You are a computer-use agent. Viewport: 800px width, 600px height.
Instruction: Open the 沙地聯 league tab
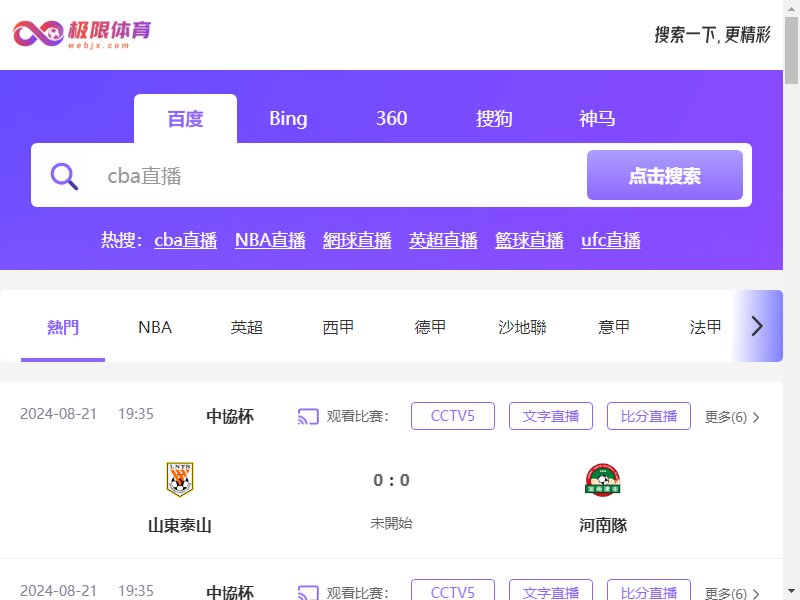[522, 327]
